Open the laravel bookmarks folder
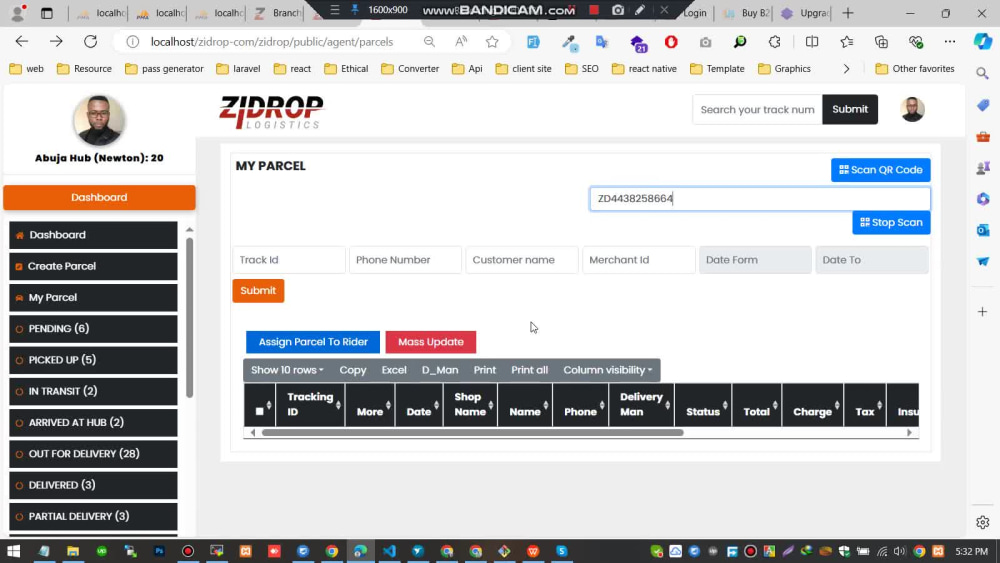1000x563 pixels. click(238, 69)
